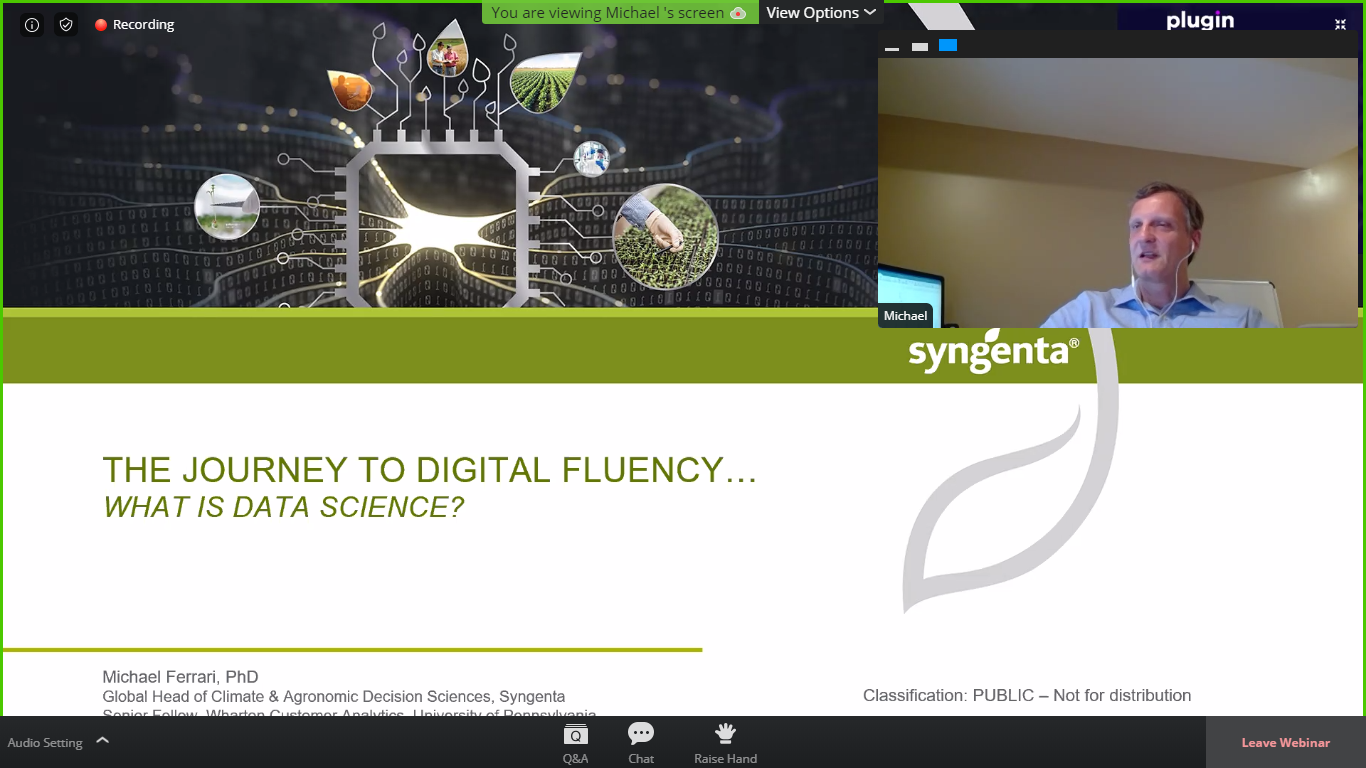Exit full screen using the arrows icon
Image resolution: width=1366 pixels, height=768 pixels.
(1340, 24)
